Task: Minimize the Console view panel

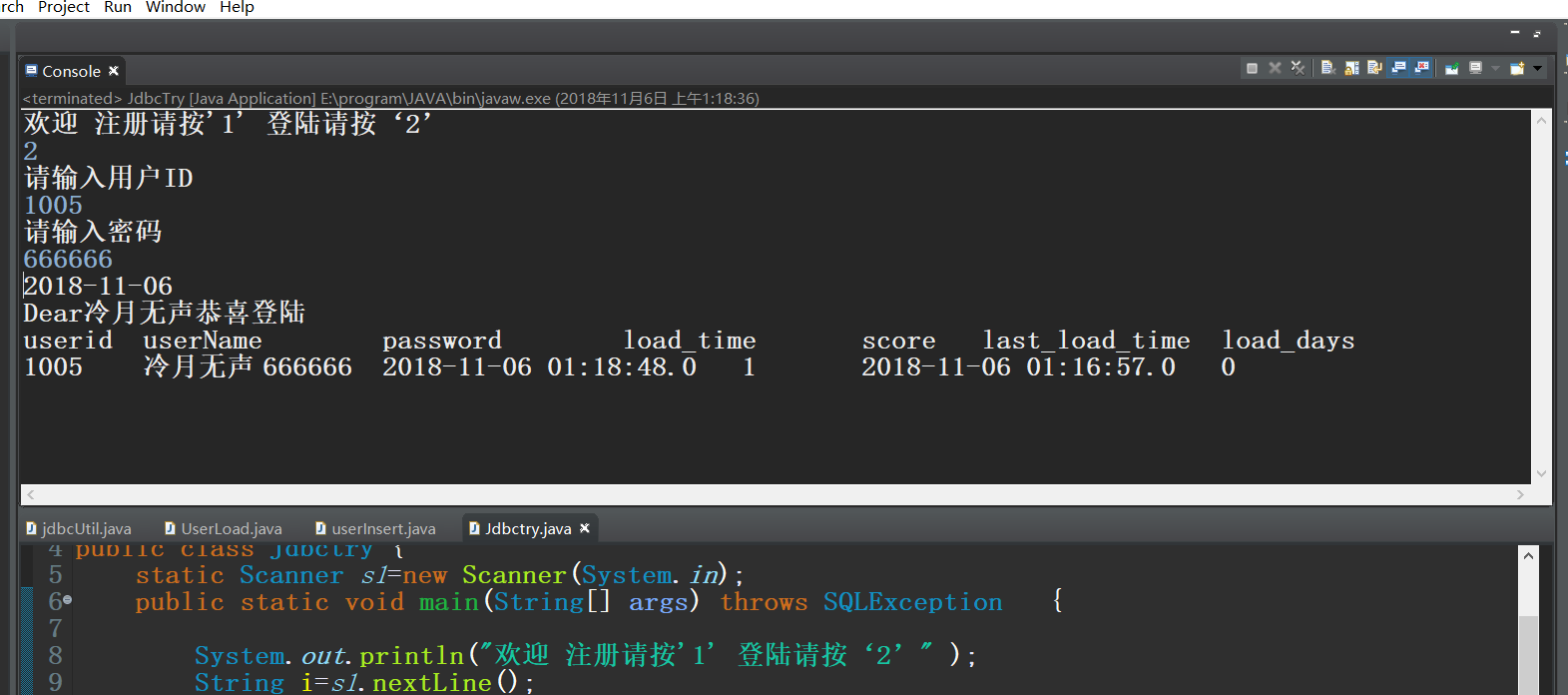Action: click(x=1514, y=33)
